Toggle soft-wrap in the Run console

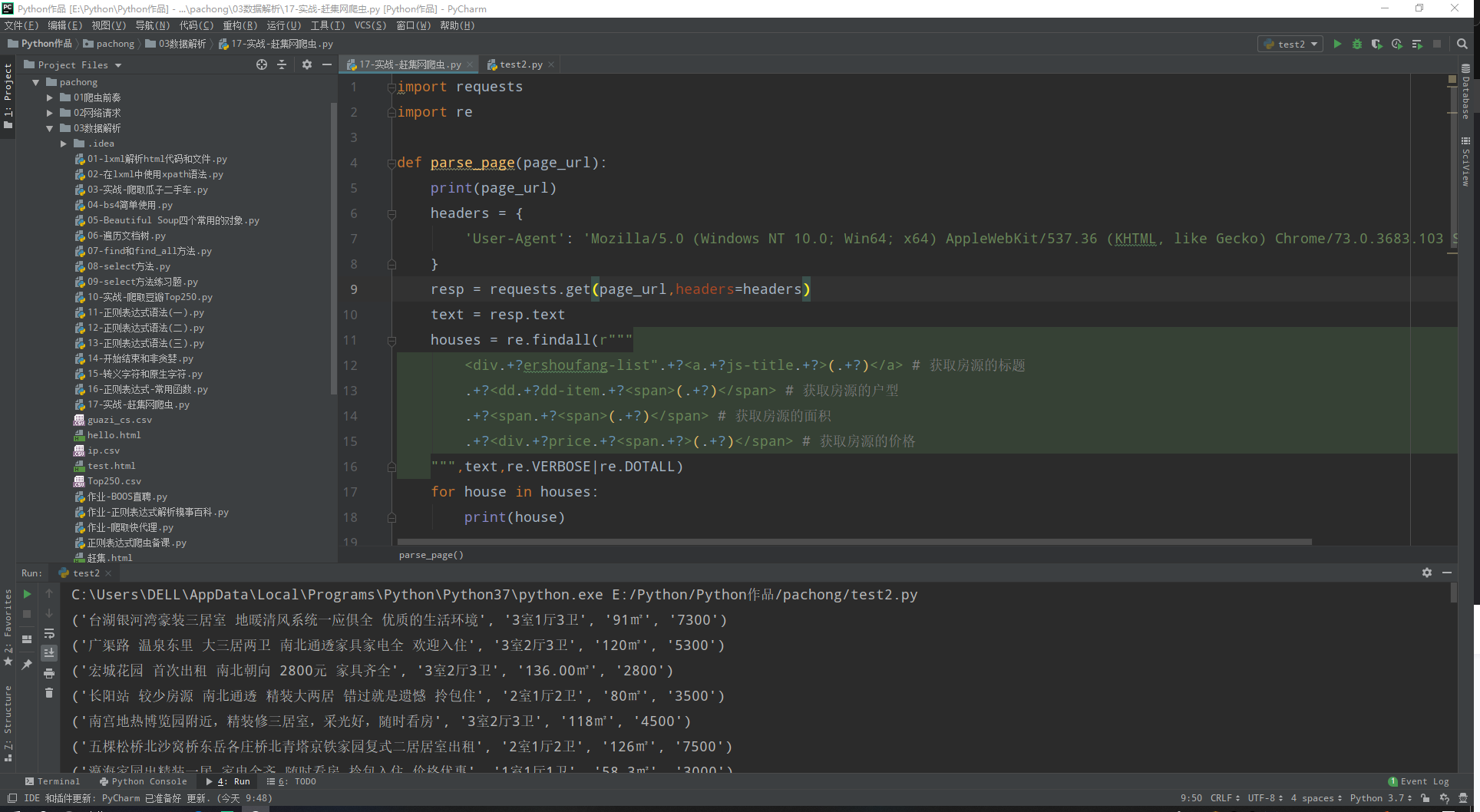[49, 634]
